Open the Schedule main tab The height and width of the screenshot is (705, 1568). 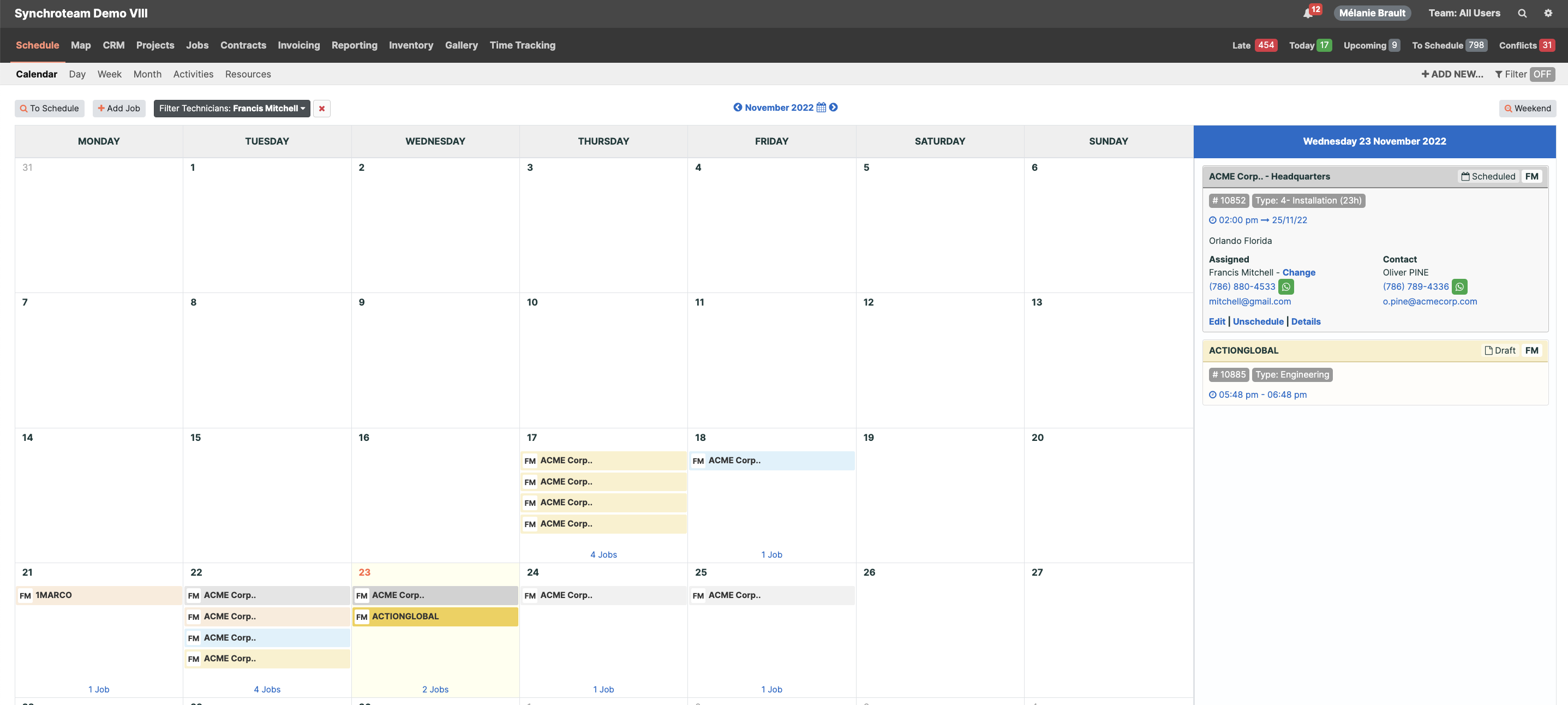37,45
